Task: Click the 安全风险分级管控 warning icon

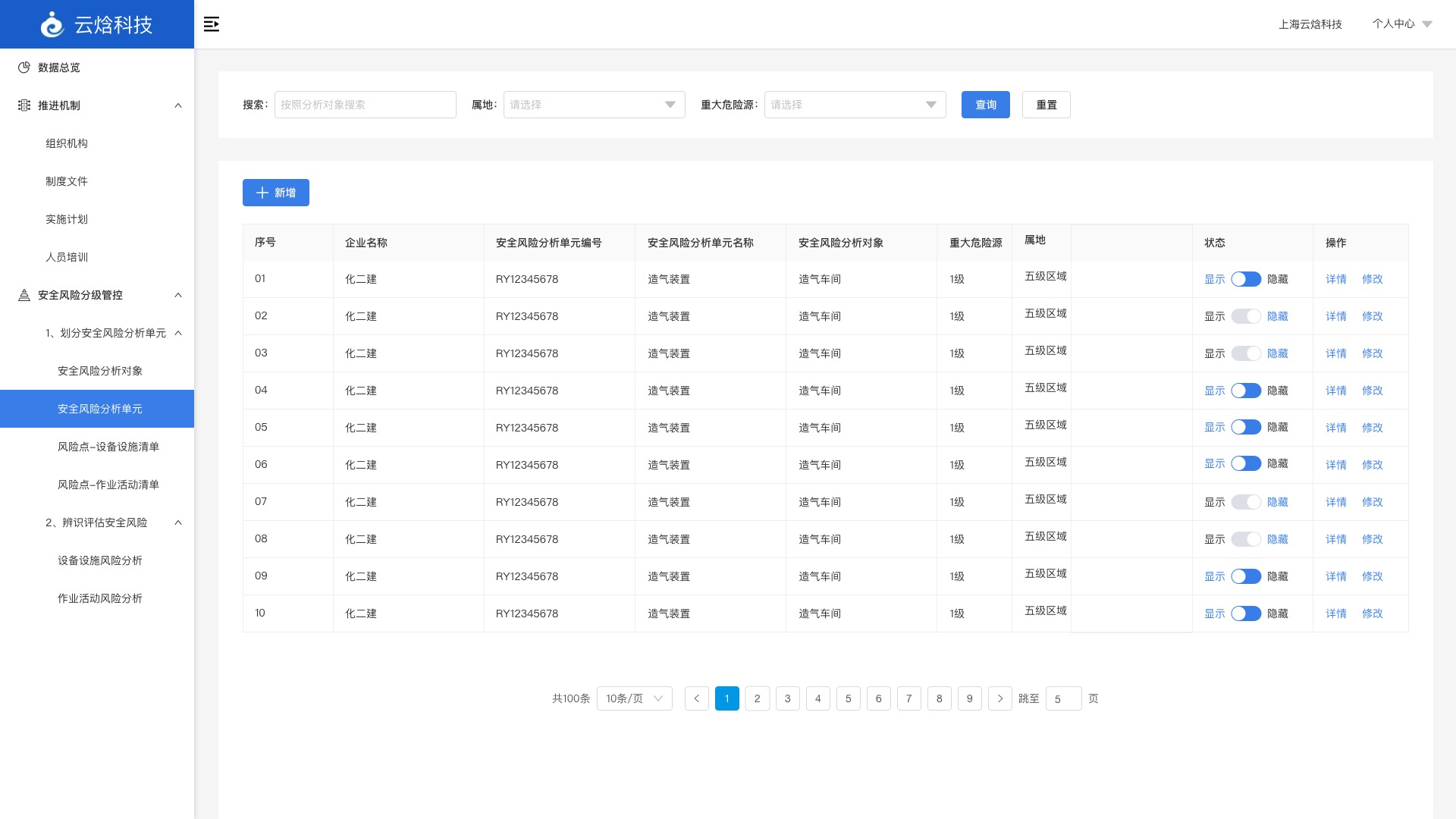Action: (24, 295)
